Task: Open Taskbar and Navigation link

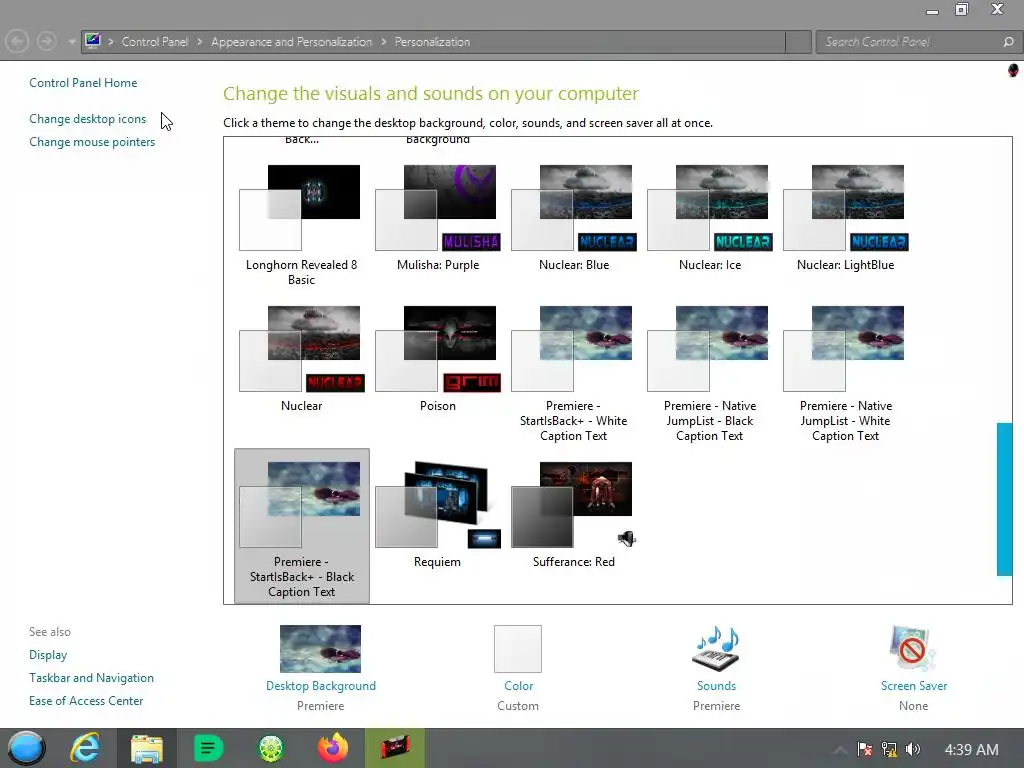Action: pyautogui.click(x=91, y=678)
